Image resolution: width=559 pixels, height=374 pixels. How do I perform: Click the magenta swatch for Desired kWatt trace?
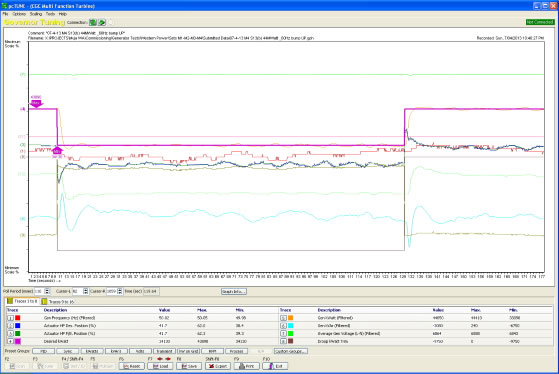(17, 341)
